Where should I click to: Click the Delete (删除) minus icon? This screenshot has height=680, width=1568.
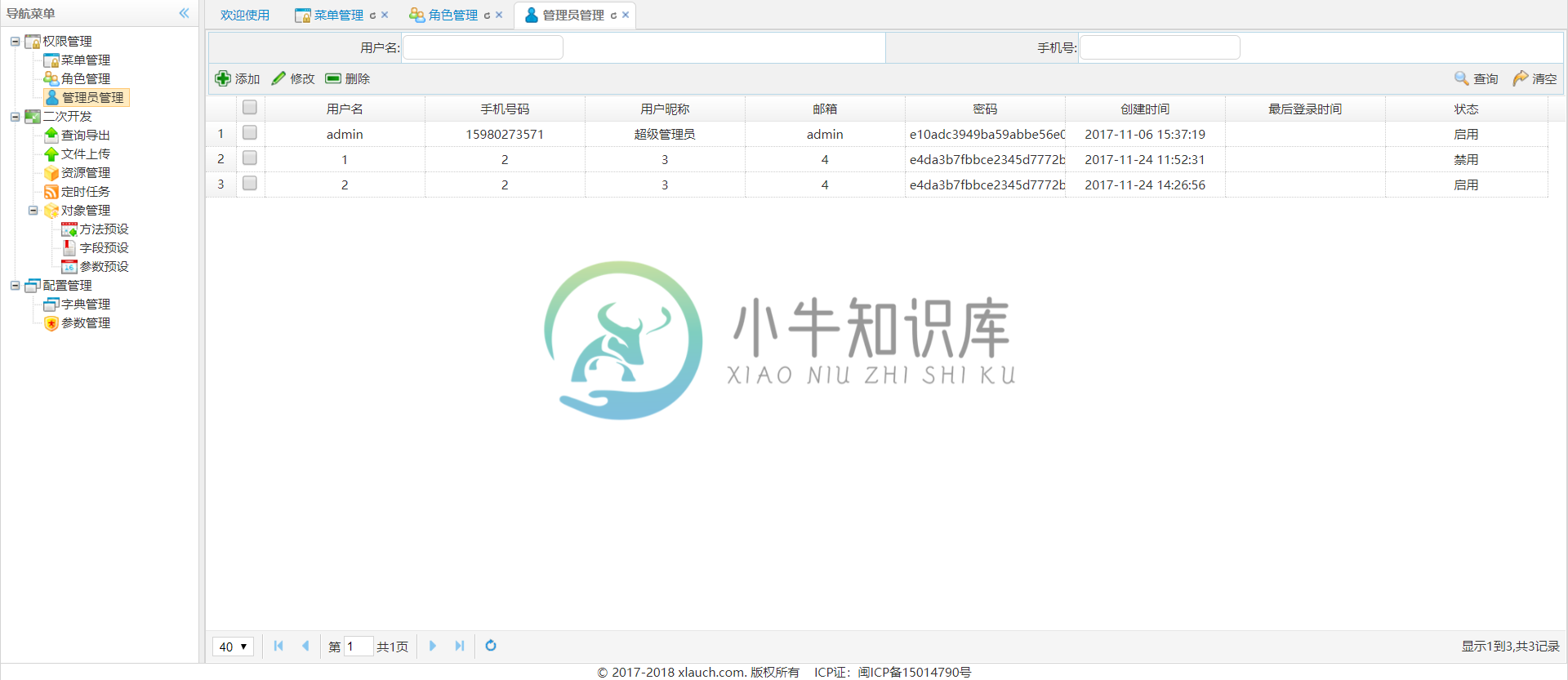[x=333, y=78]
